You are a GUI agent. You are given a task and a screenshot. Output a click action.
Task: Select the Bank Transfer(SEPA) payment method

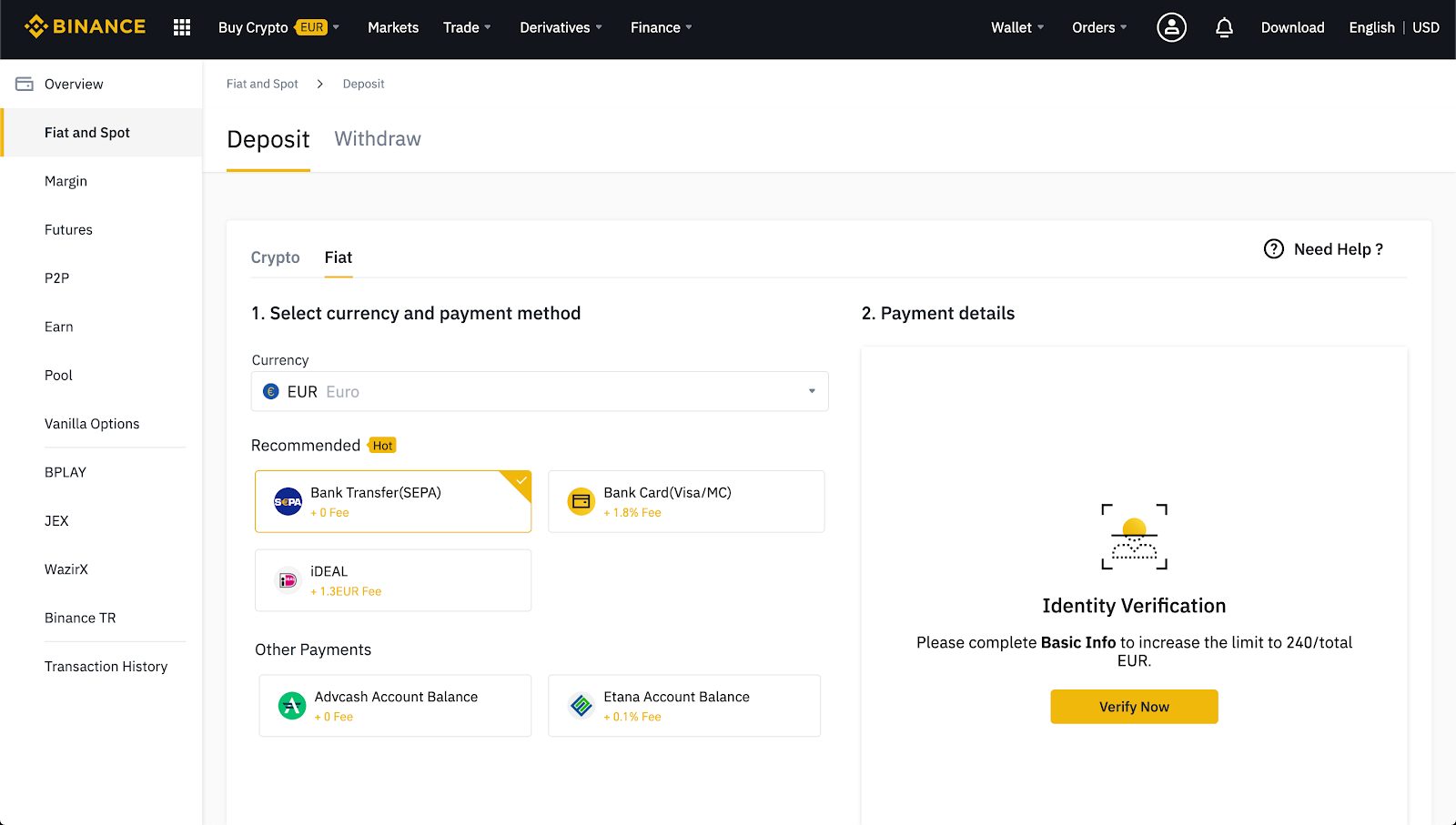393,501
